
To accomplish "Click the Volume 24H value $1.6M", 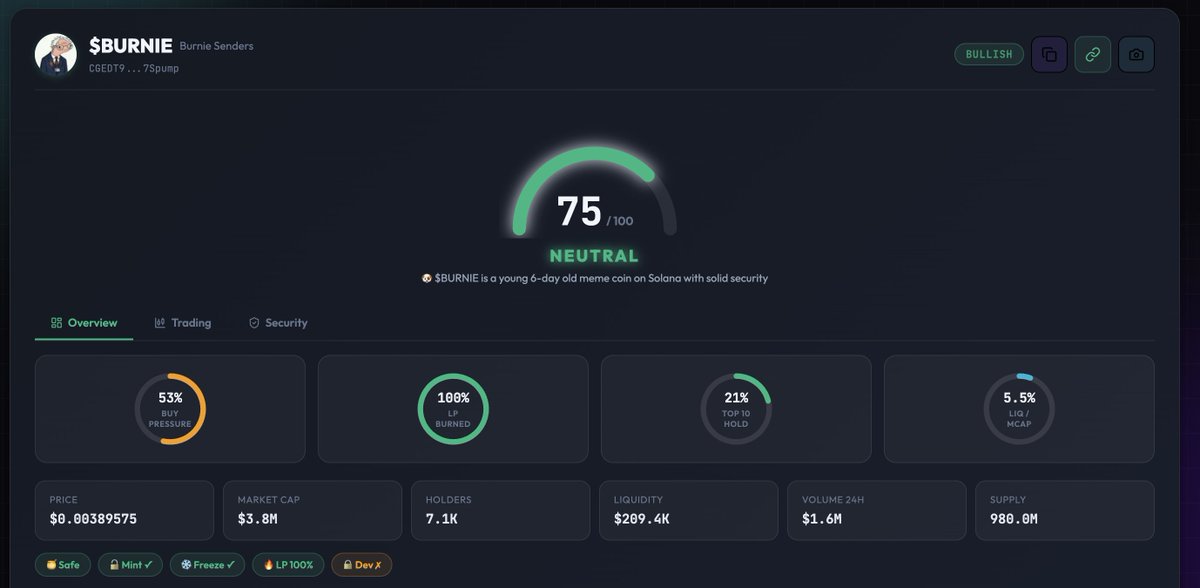I will point(822,519).
